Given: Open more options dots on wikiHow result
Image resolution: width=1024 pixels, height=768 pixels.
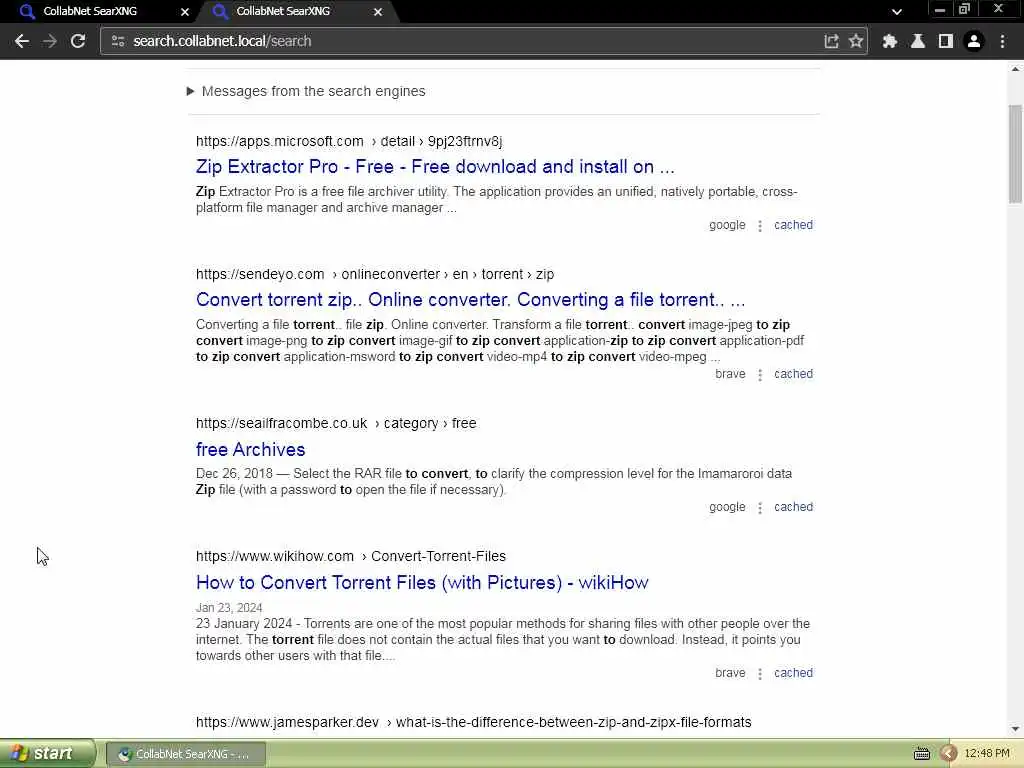Looking at the screenshot, I should [x=760, y=674].
